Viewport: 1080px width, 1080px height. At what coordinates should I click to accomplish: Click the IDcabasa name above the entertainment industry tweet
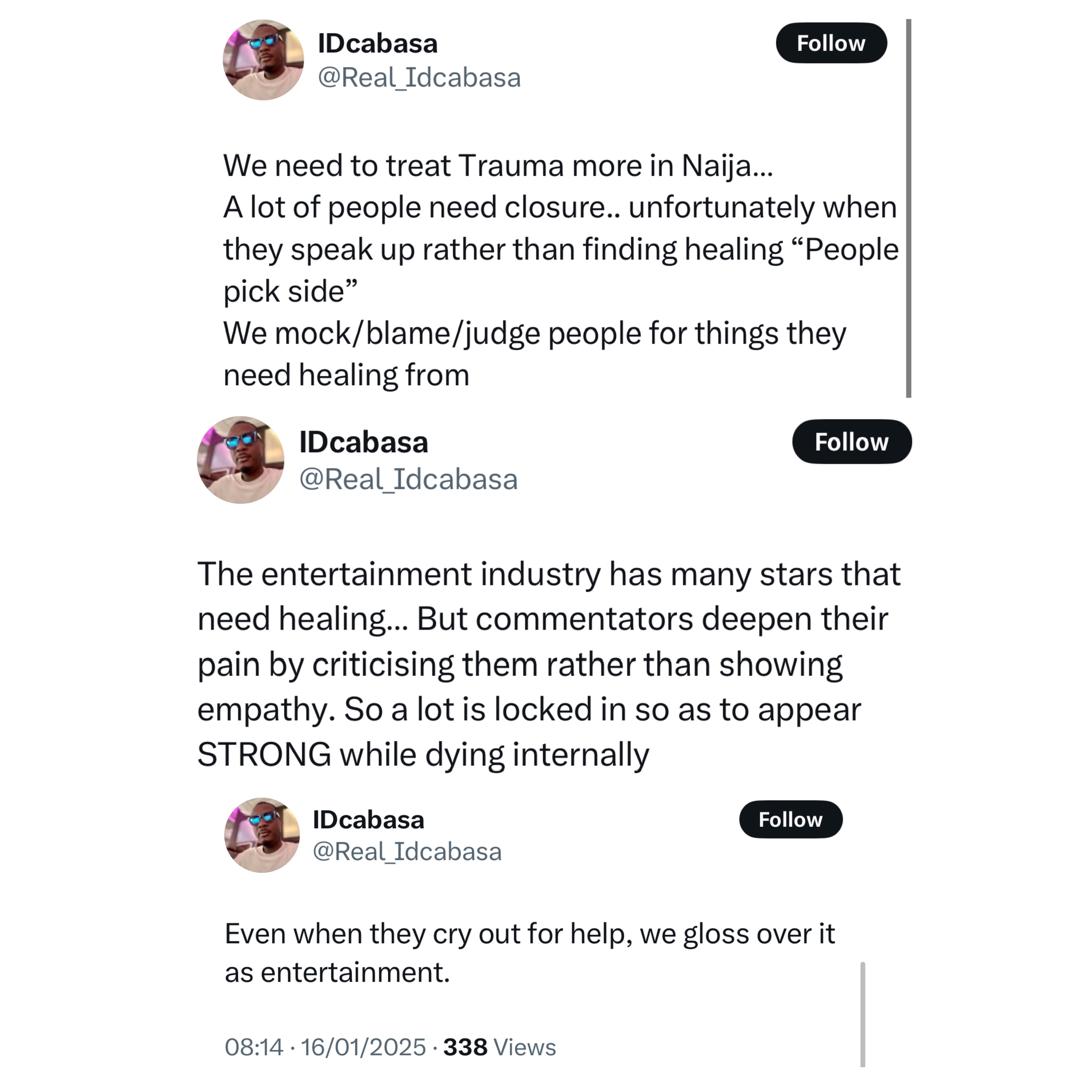tap(363, 442)
